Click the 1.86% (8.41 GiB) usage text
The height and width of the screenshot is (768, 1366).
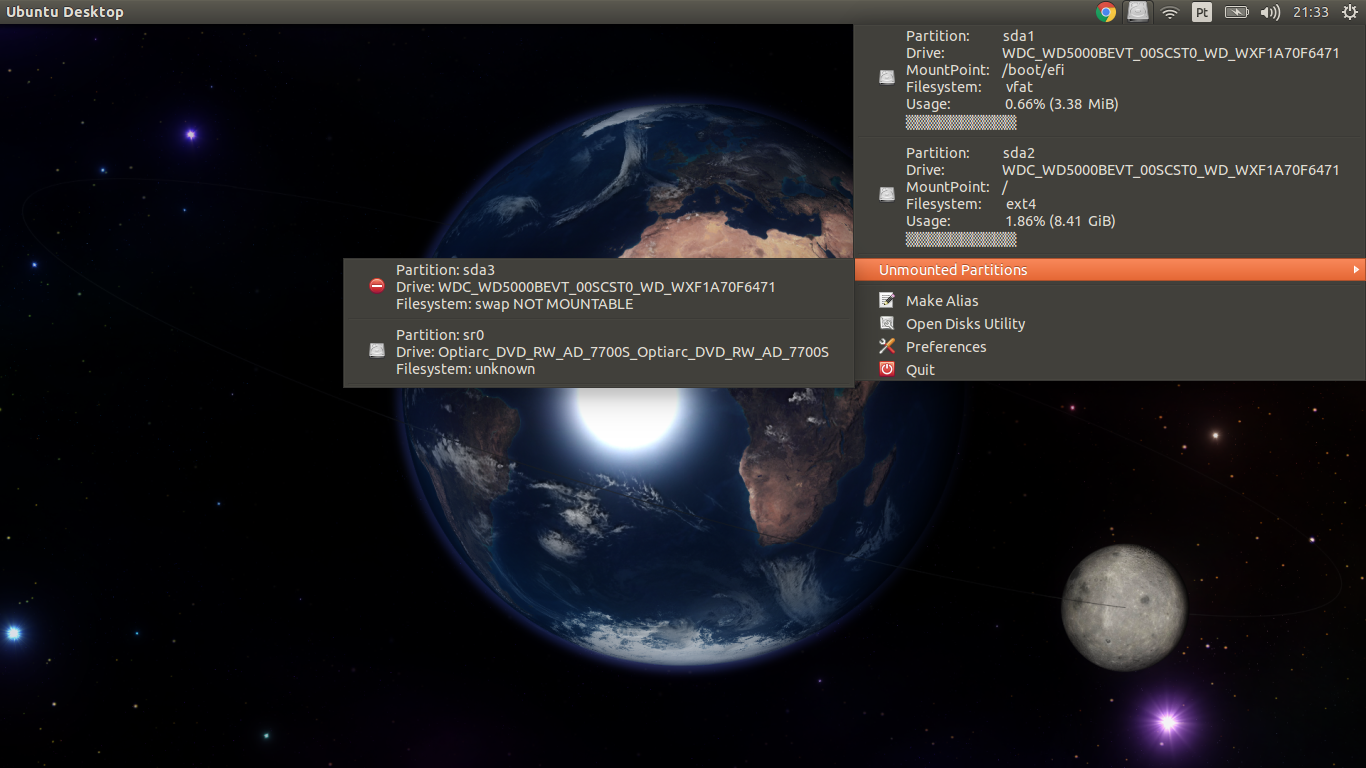point(1060,221)
